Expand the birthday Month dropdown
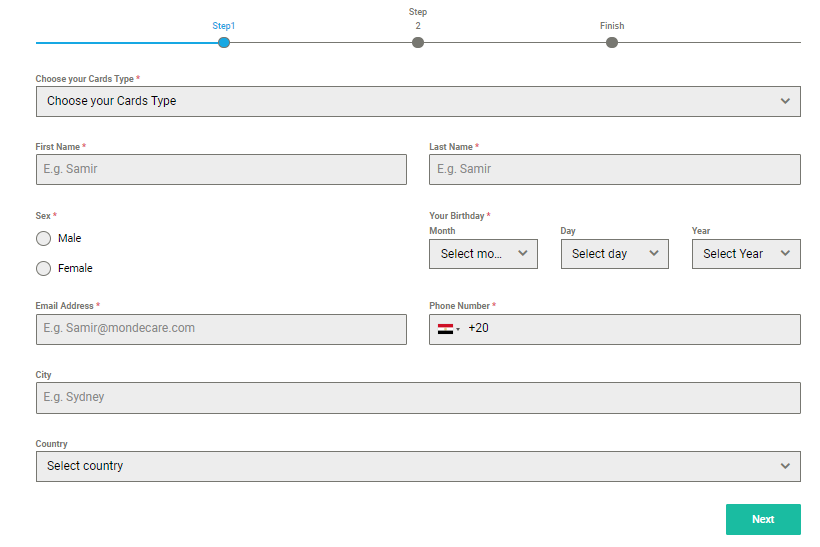Viewport: 820px width, 547px height. [483, 254]
